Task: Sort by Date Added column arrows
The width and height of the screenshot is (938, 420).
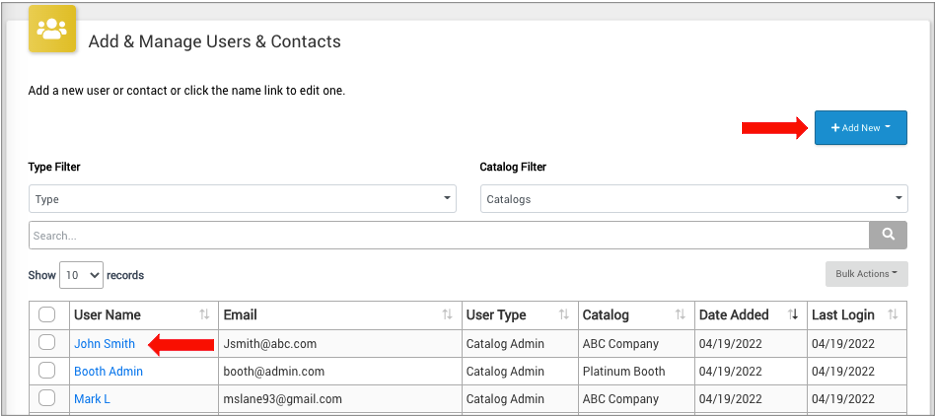Action: coord(793,315)
